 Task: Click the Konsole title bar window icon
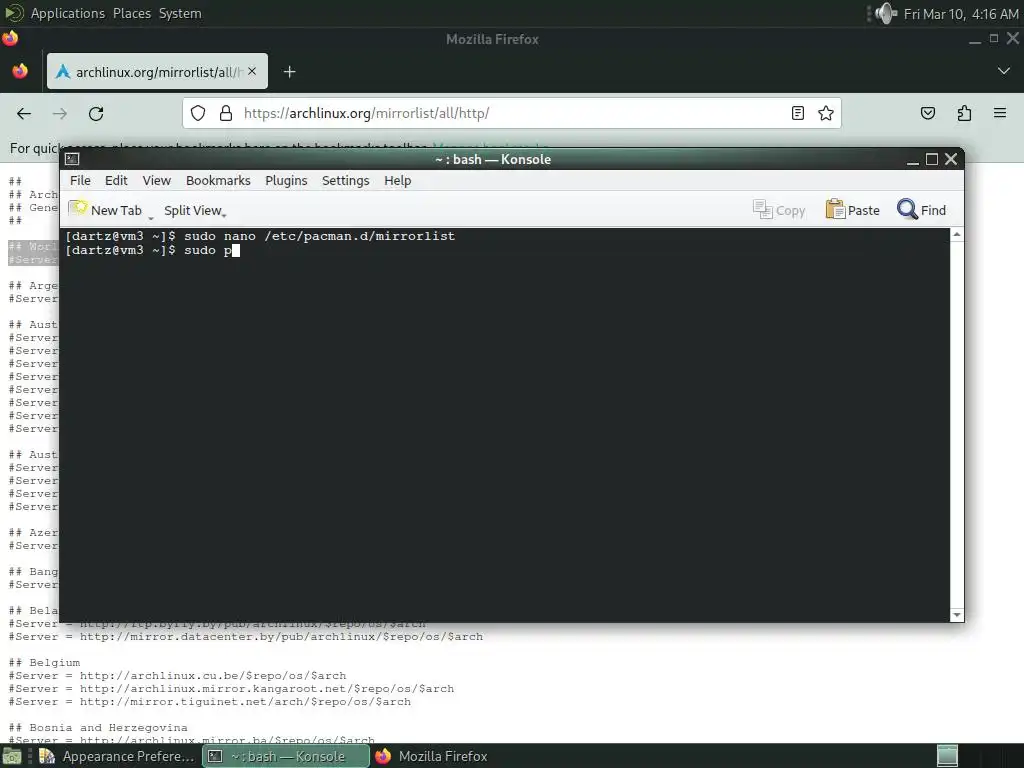[72, 159]
